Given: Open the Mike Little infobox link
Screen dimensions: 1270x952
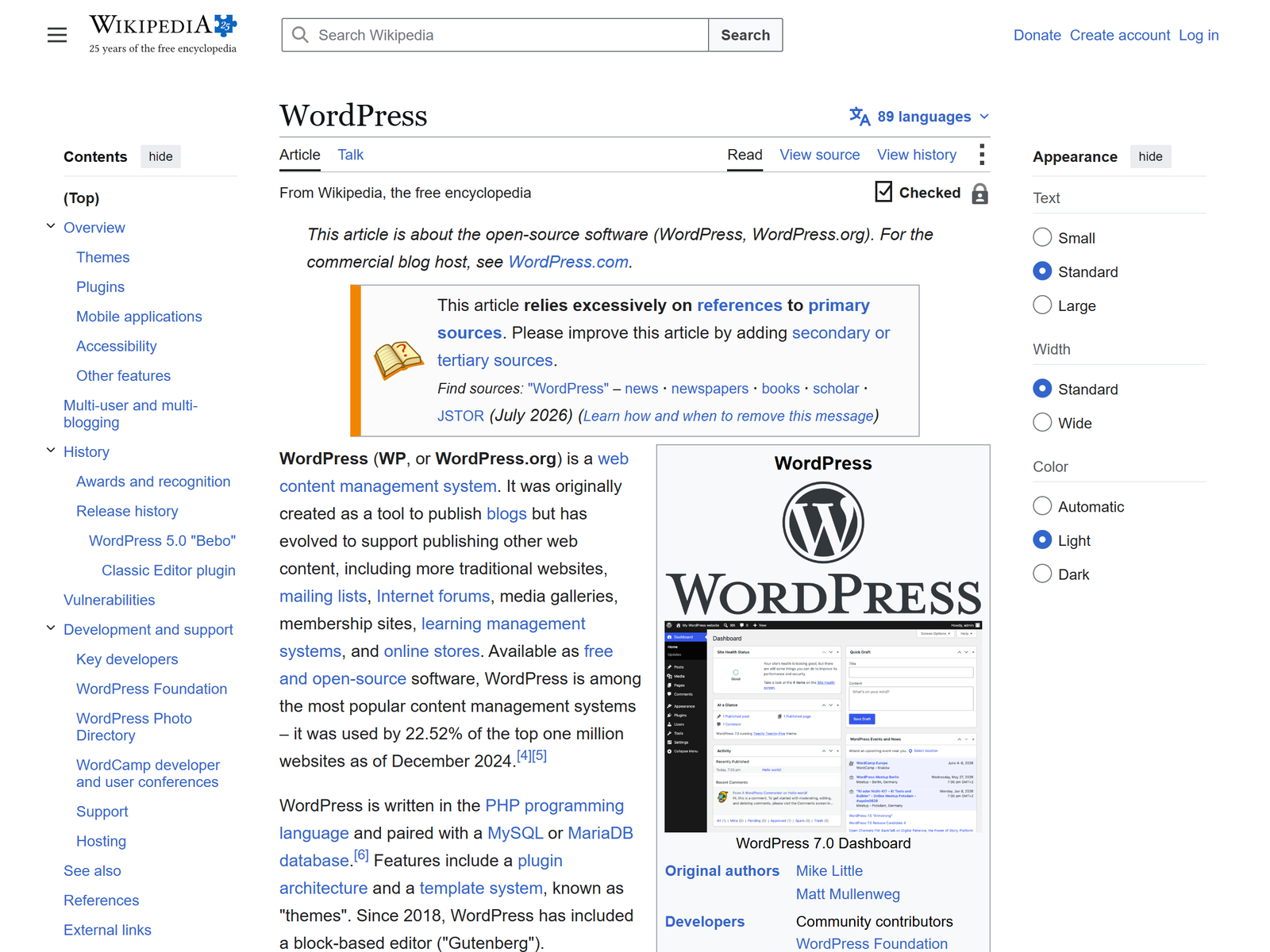Looking at the screenshot, I should tap(829, 870).
